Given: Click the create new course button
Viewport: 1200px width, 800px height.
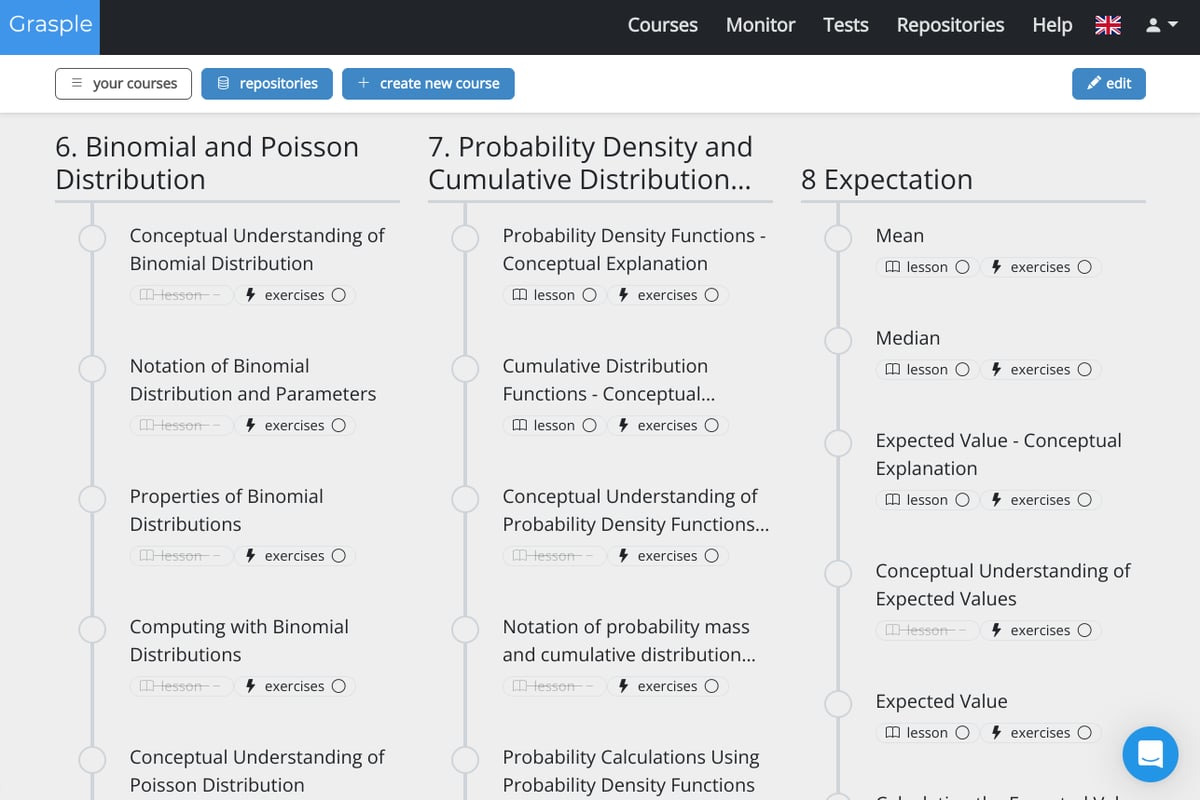Looking at the screenshot, I should tap(428, 84).
